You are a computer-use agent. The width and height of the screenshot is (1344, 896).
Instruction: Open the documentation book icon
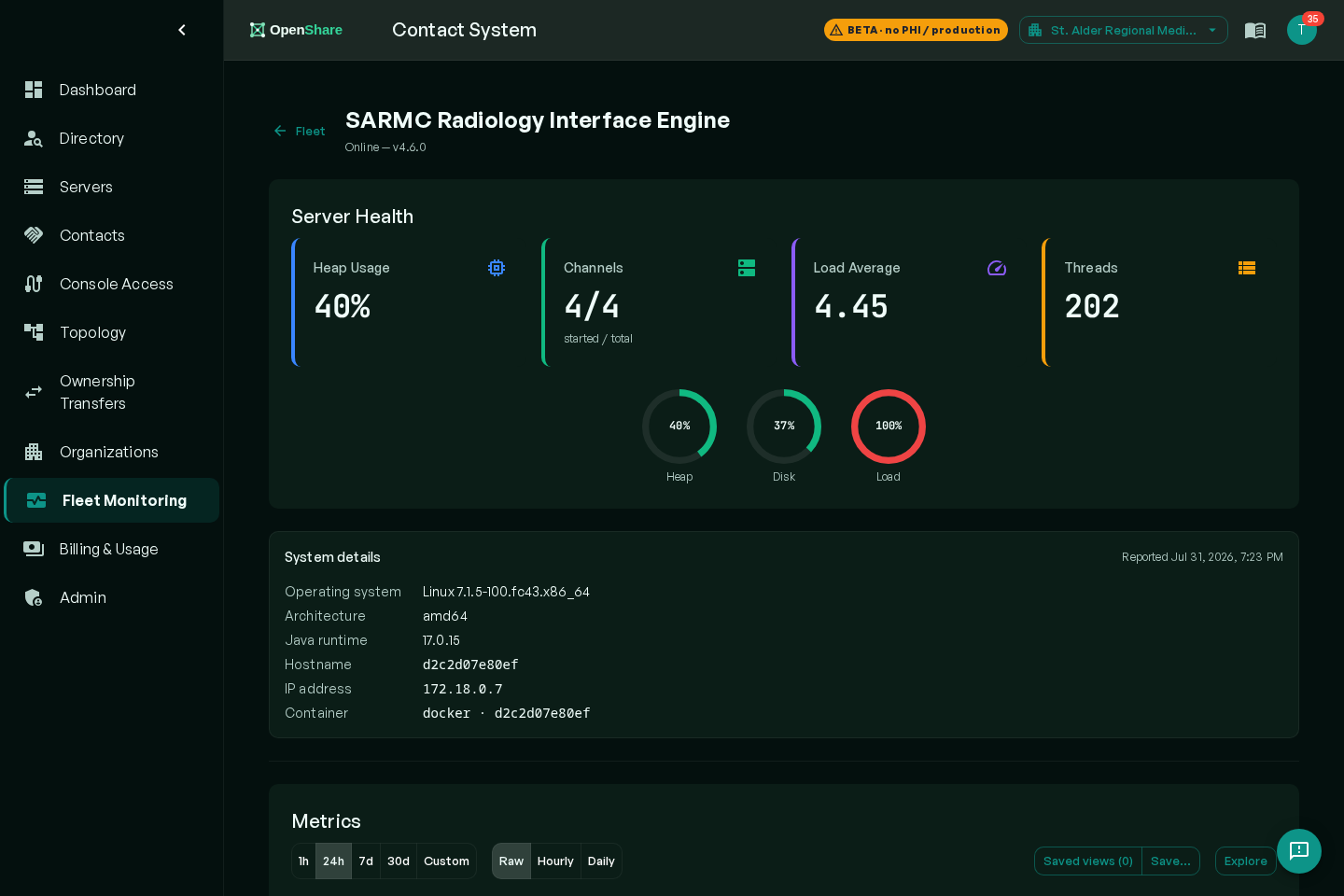pyautogui.click(x=1255, y=30)
